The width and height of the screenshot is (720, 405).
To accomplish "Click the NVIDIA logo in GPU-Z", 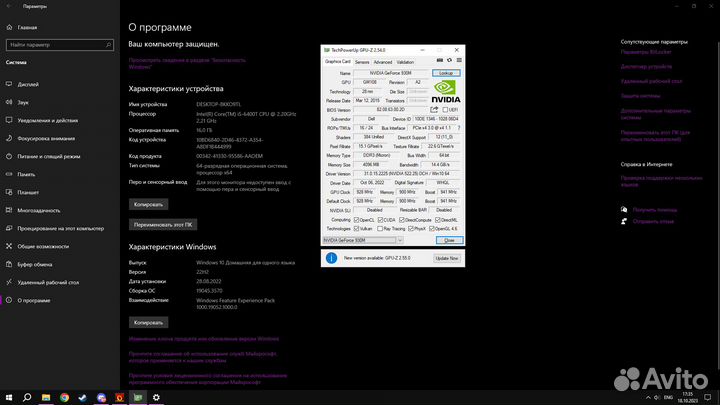I will coord(445,91).
